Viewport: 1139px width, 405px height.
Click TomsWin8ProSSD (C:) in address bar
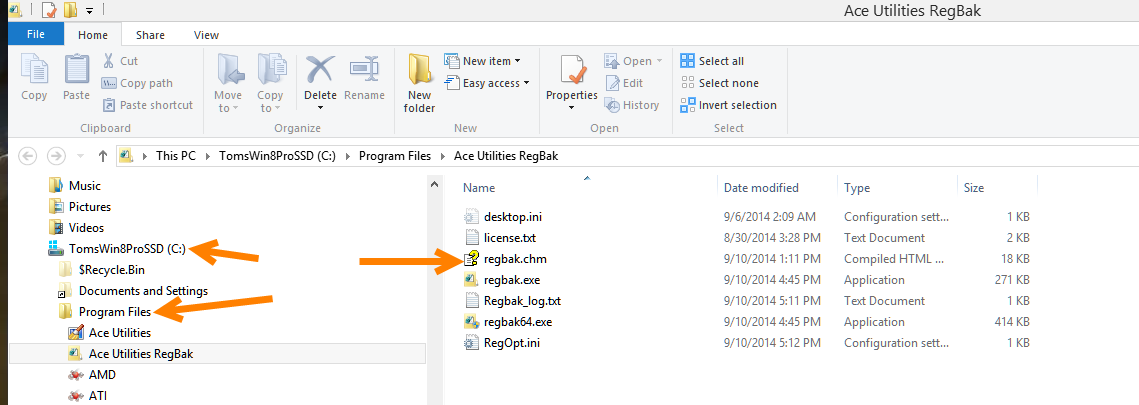(x=277, y=155)
